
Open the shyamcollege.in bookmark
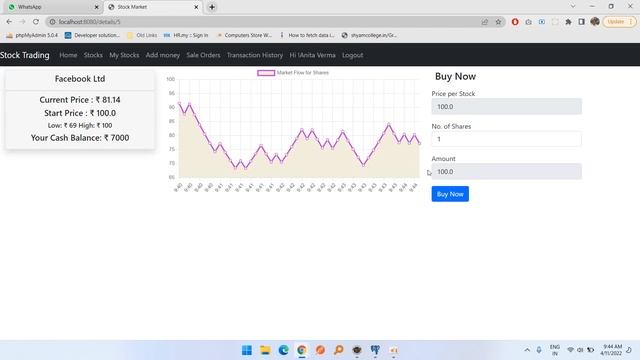[x=369, y=36]
